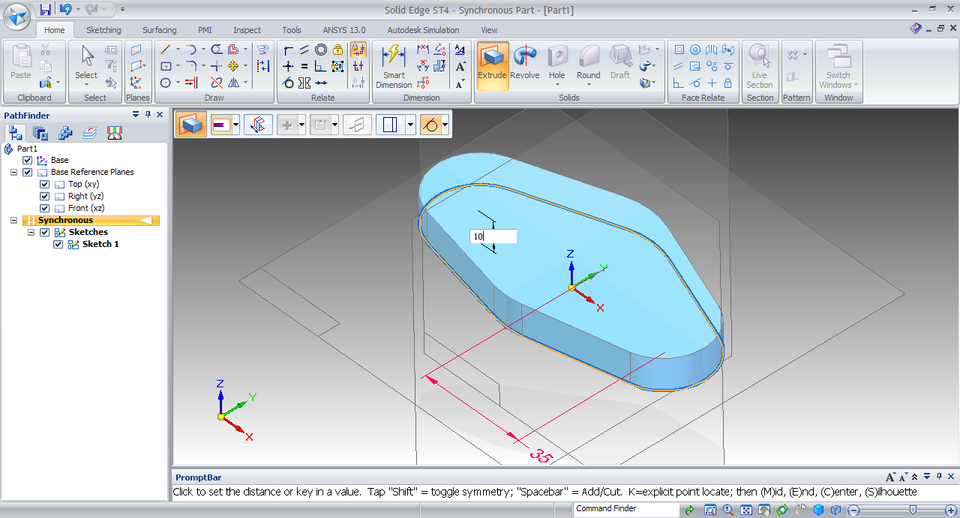The width and height of the screenshot is (960, 518).
Task: Choose the Hole tool icon
Action: click(x=557, y=58)
